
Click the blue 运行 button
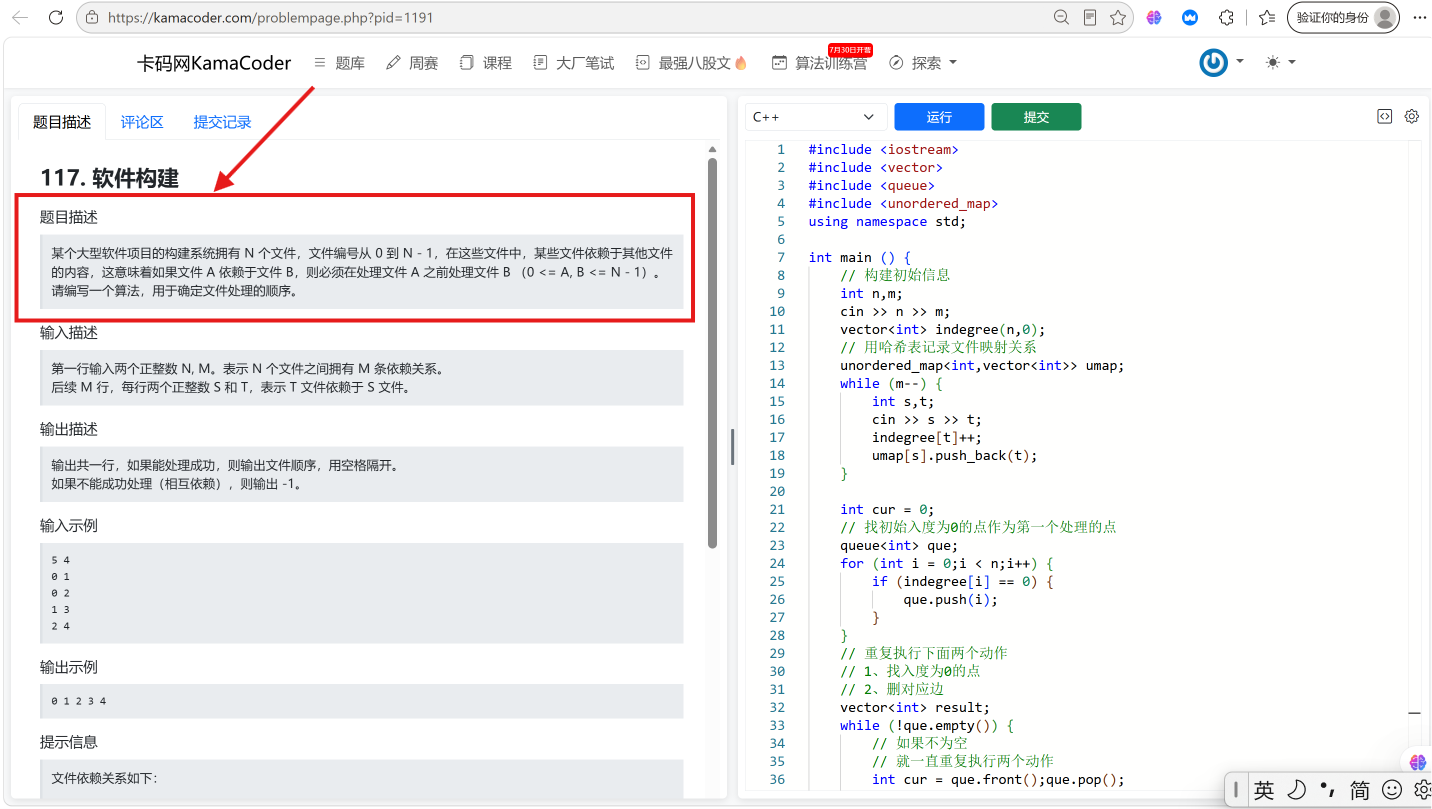tap(939, 117)
